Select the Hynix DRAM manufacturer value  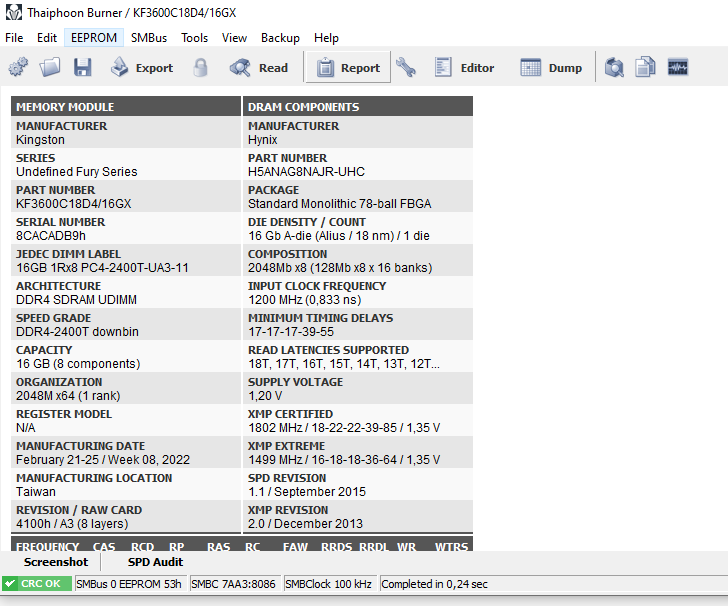tap(262, 140)
